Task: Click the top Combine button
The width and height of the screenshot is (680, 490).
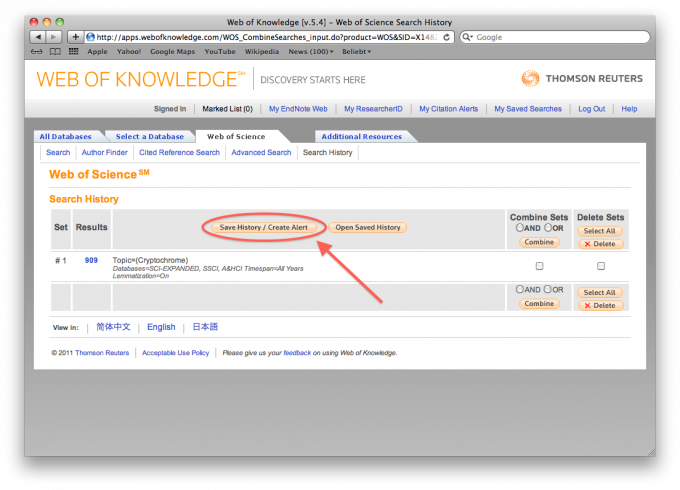Action: tap(539, 242)
